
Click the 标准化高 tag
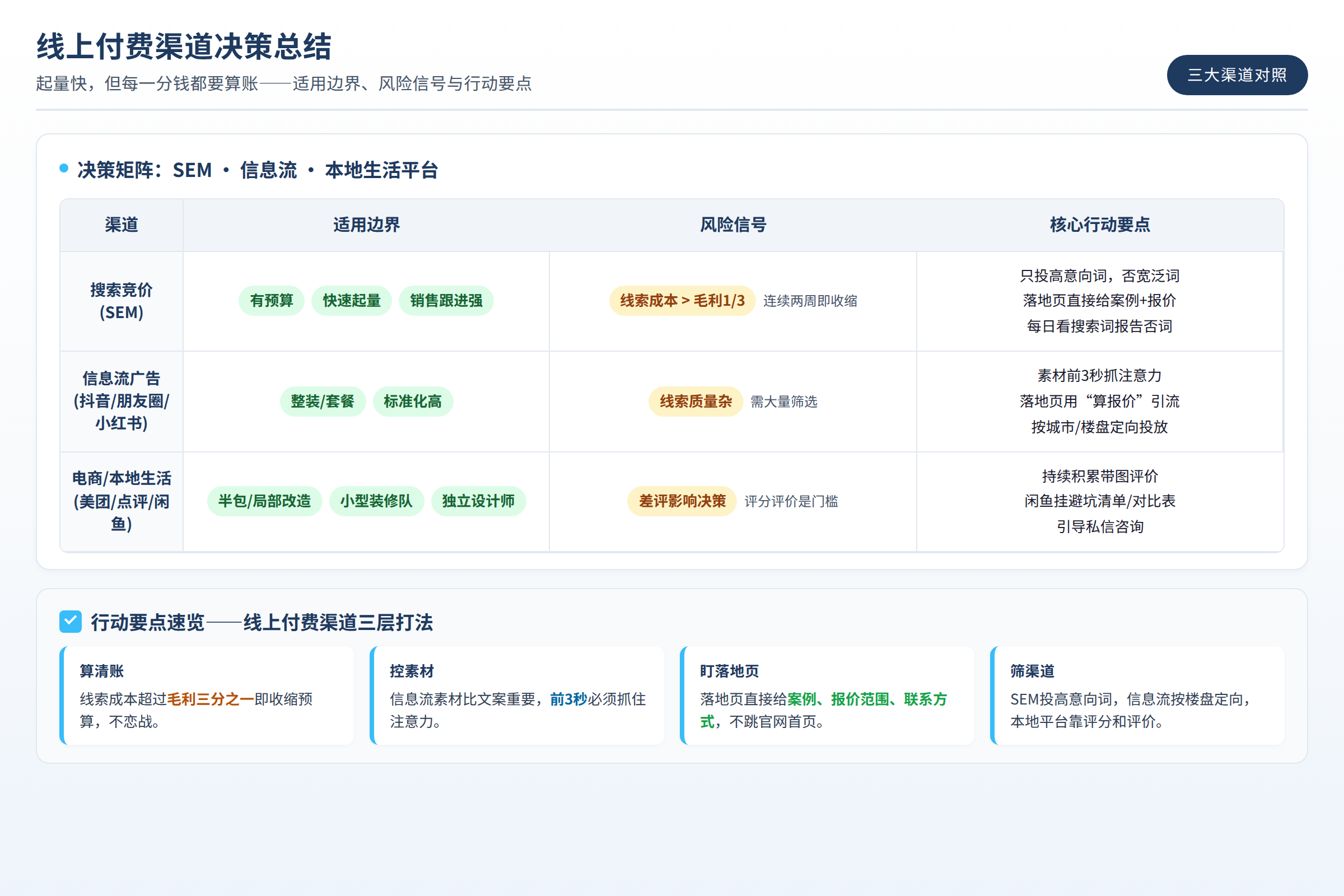[x=413, y=401]
